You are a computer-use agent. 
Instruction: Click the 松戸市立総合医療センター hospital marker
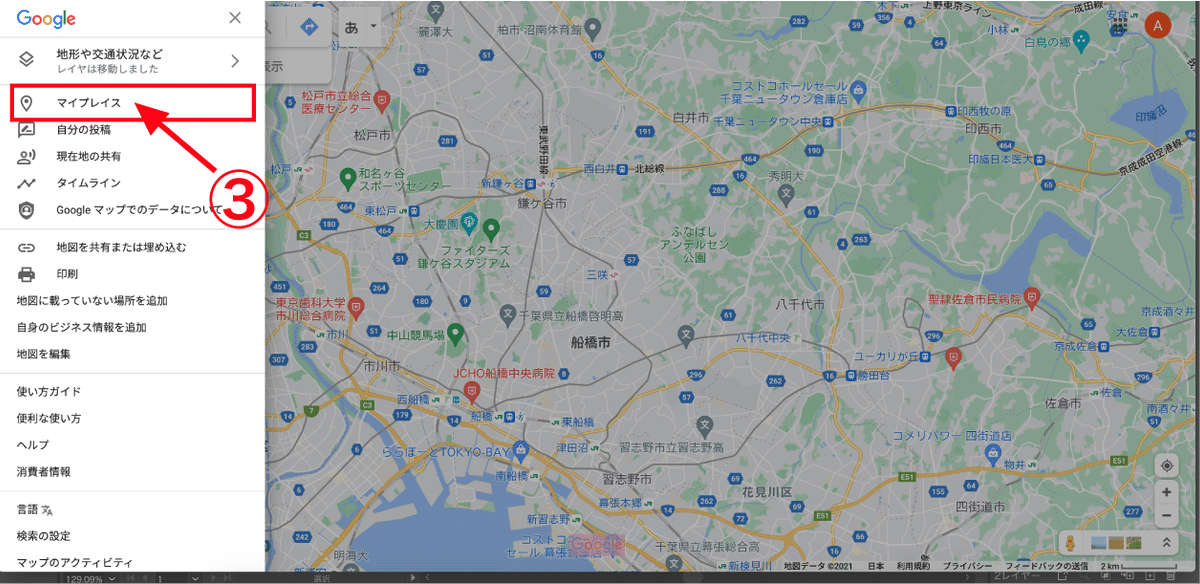pos(383,101)
